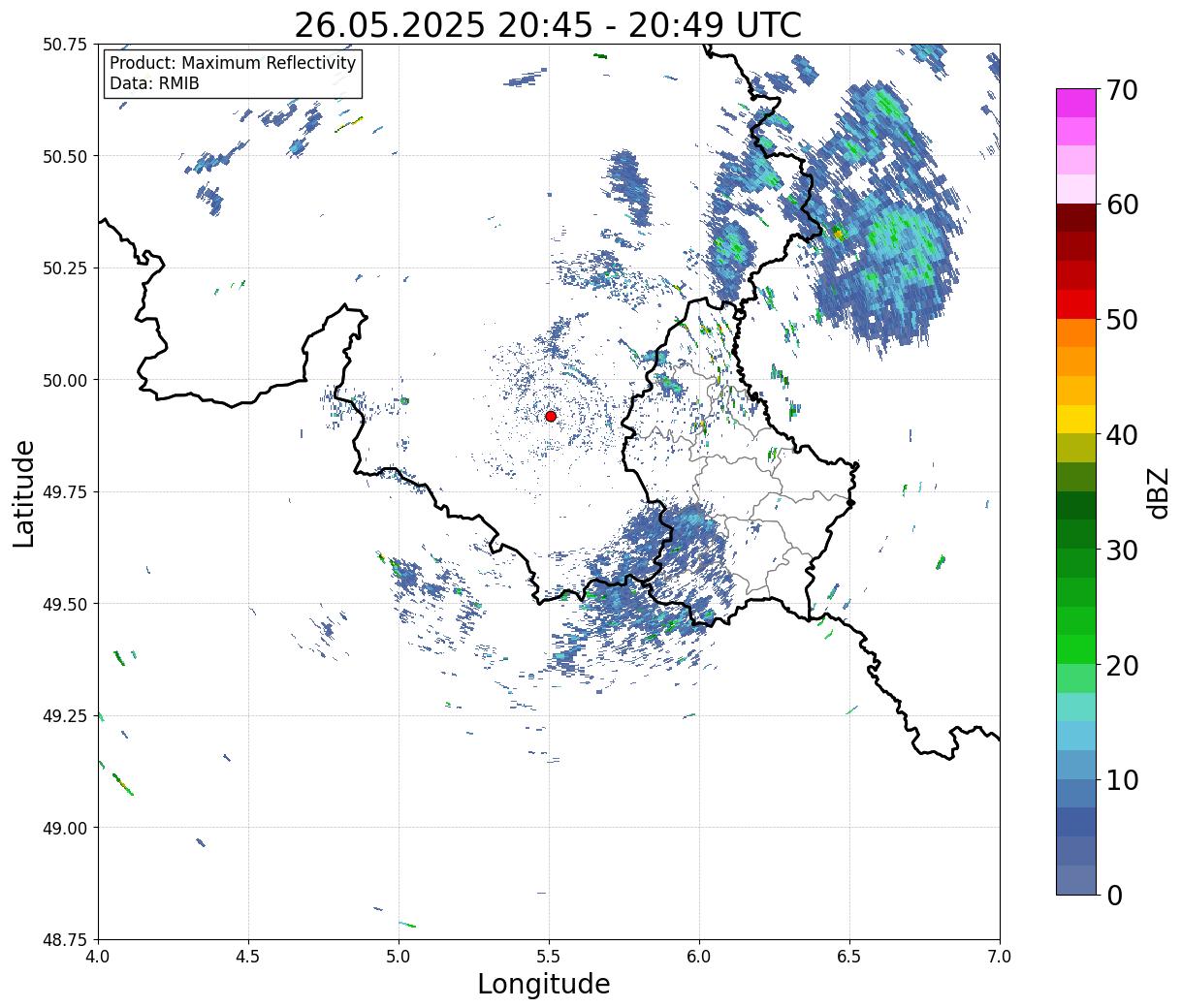
Task: Click the 'Longitude' axis label
Action: (x=544, y=984)
